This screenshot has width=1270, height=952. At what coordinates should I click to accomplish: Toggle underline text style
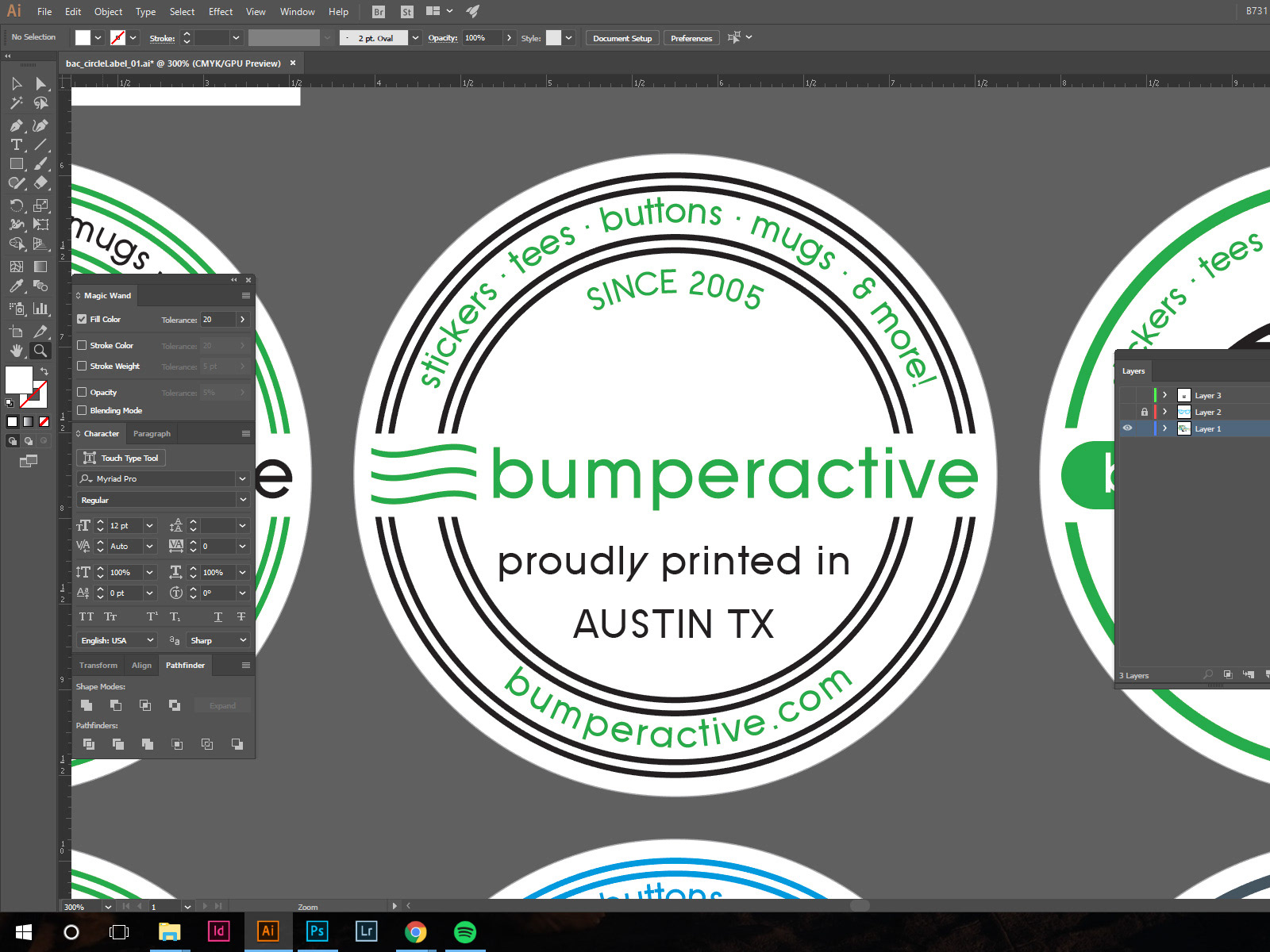pos(218,616)
